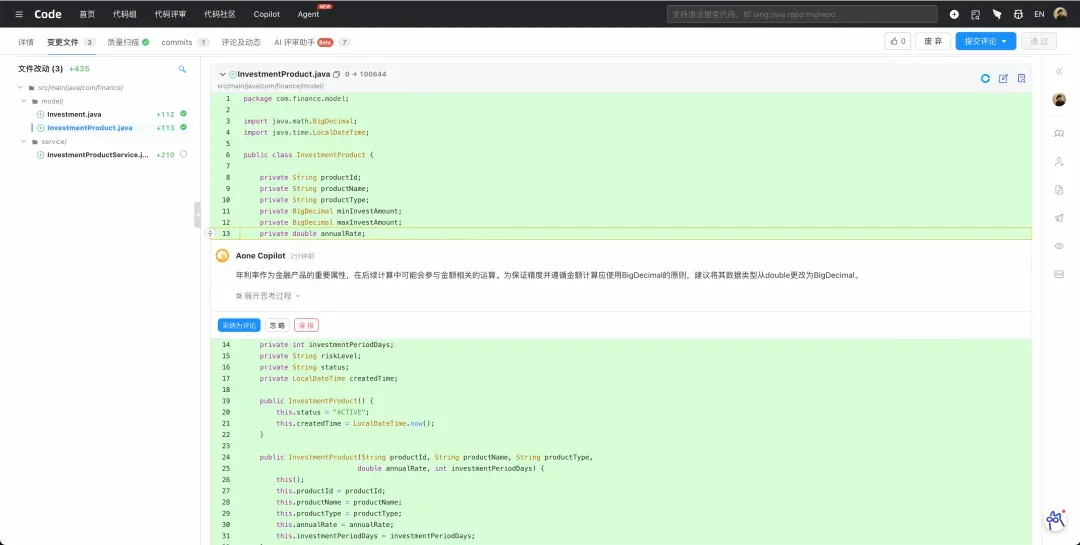Collapse the file tree panel handle
Image resolution: width=1080 pixels, height=545 pixels.
198,215
